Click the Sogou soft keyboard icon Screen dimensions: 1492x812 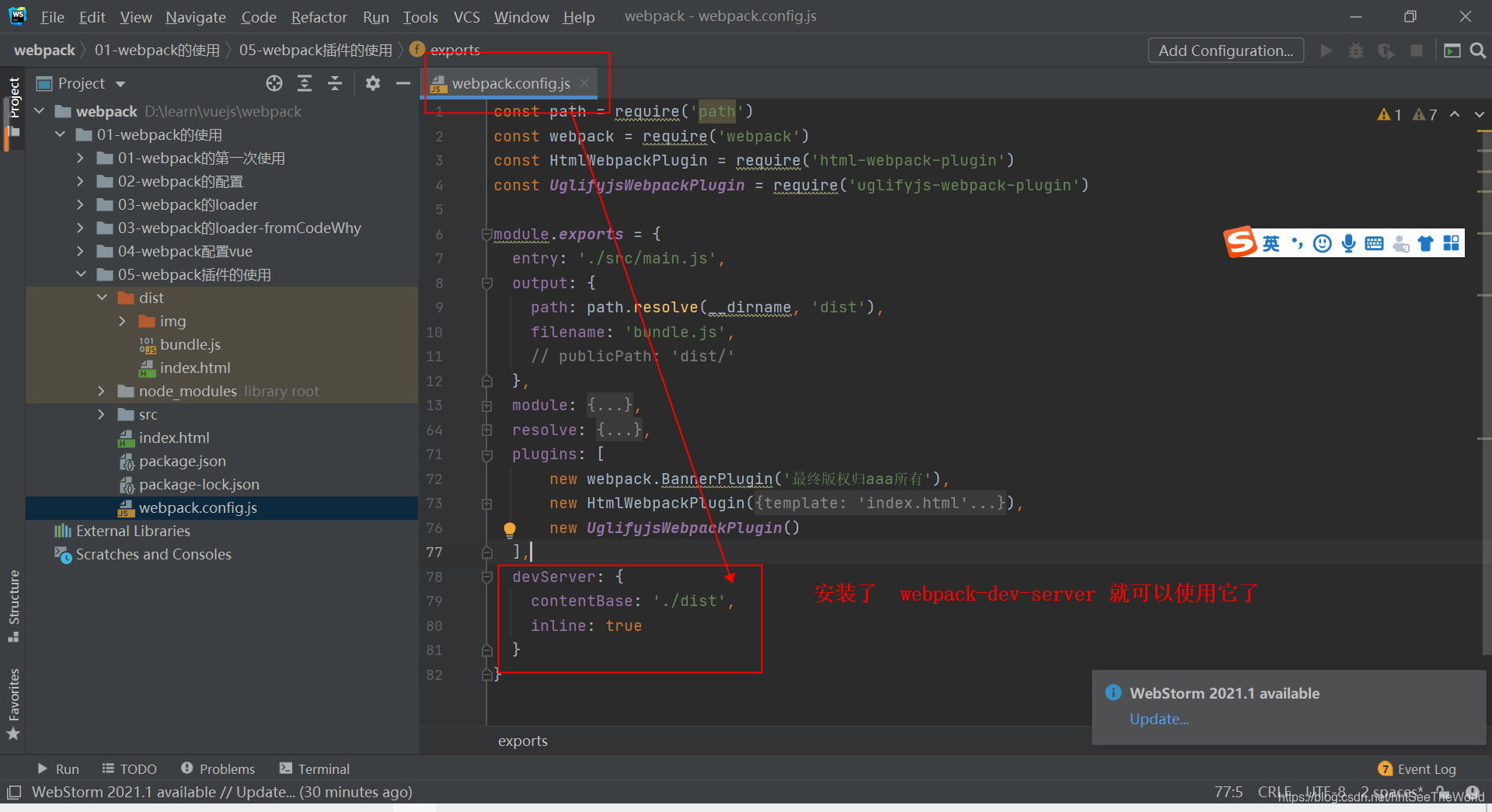pos(1374,243)
